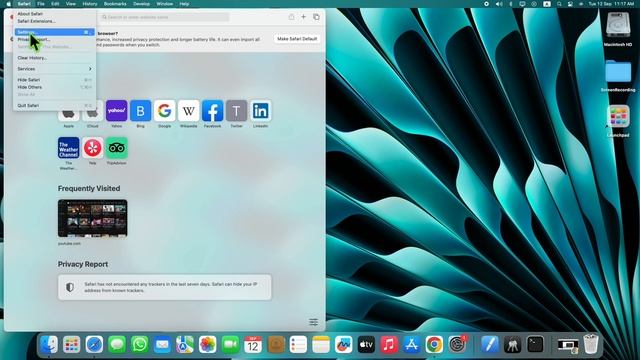640x360 pixels.
Task: Open Calendar from the Dock
Action: (253, 345)
